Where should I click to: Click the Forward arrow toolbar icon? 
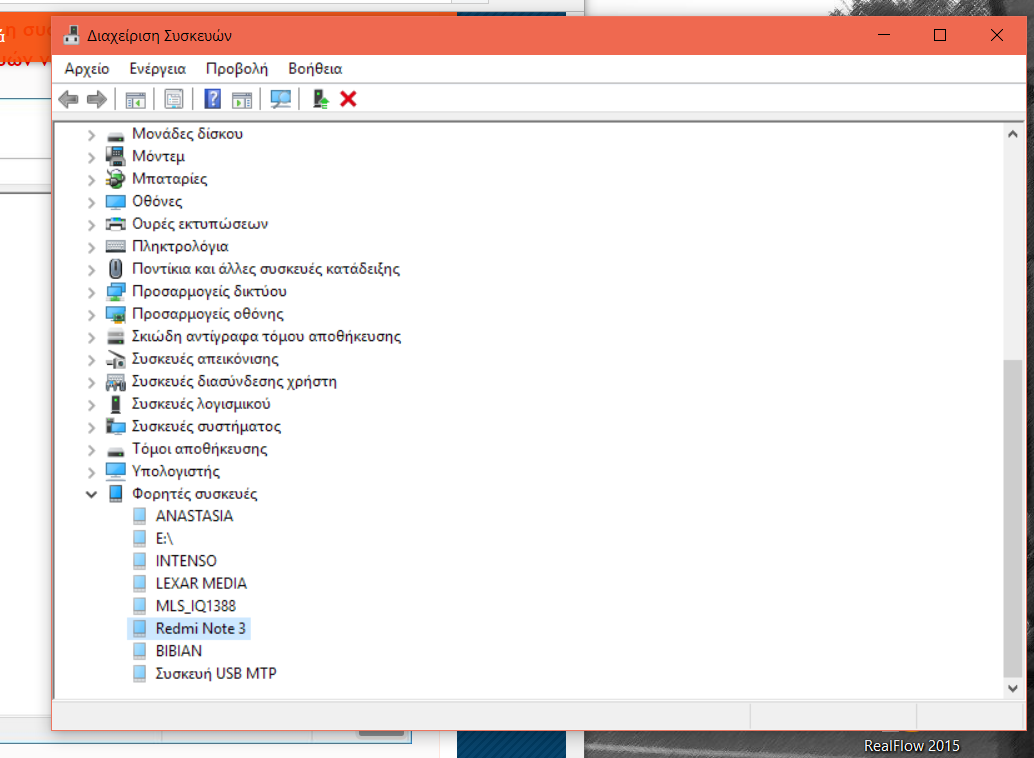tap(97, 100)
